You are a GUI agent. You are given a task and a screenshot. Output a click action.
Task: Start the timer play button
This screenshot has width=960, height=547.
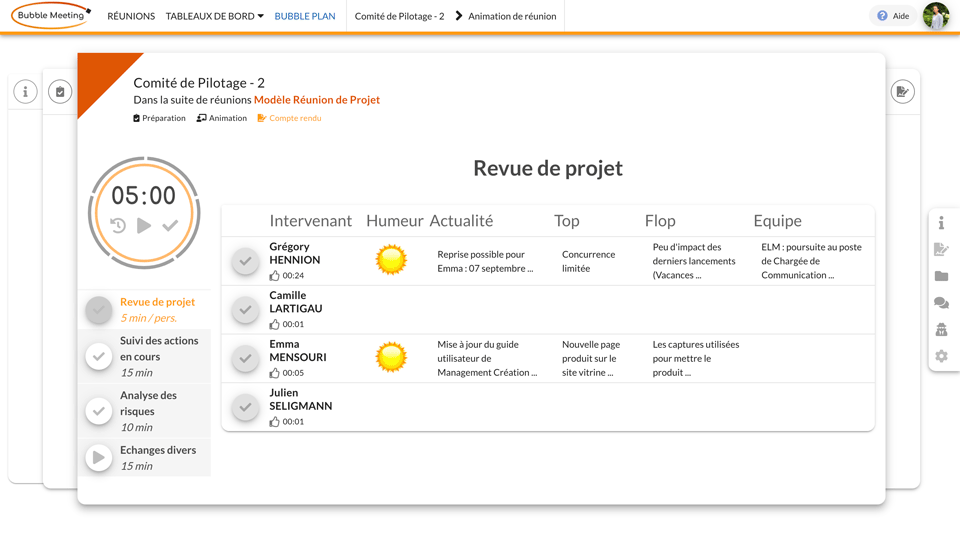[144, 225]
